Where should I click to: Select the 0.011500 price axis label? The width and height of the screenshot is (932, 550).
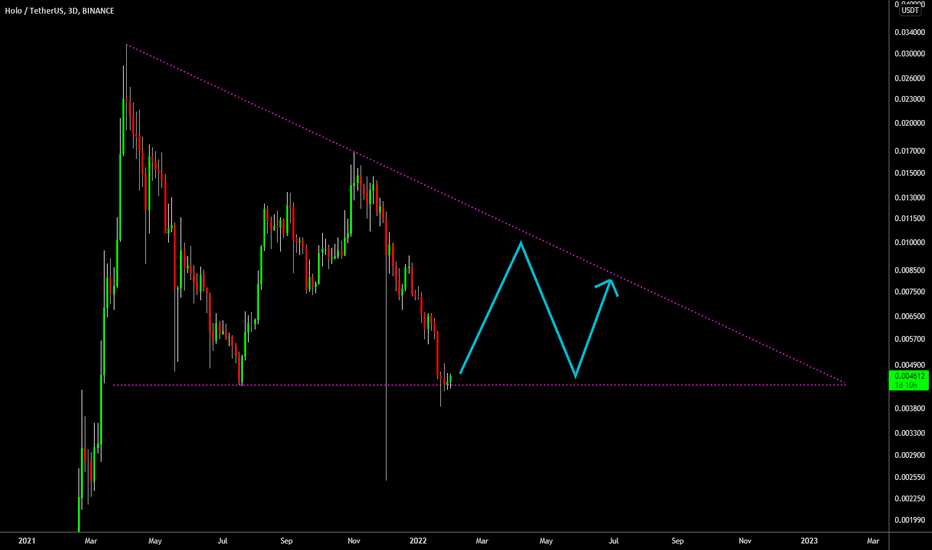point(910,218)
